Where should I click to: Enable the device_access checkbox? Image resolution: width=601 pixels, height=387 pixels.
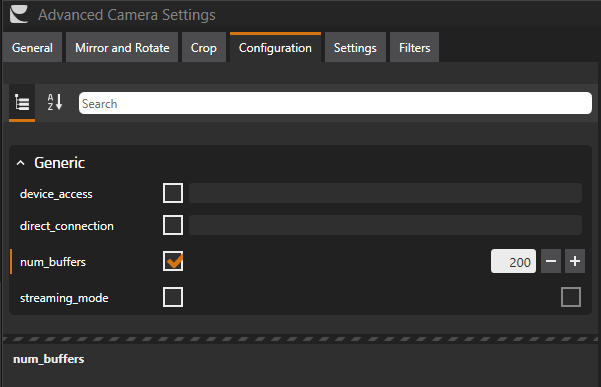(173, 193)
